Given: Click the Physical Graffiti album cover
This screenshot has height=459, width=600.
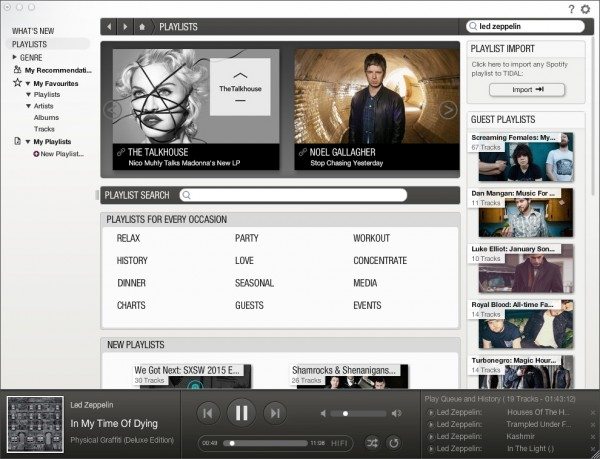Looking at the screenshot, I should pyautogui.click(x=35, y=424).
